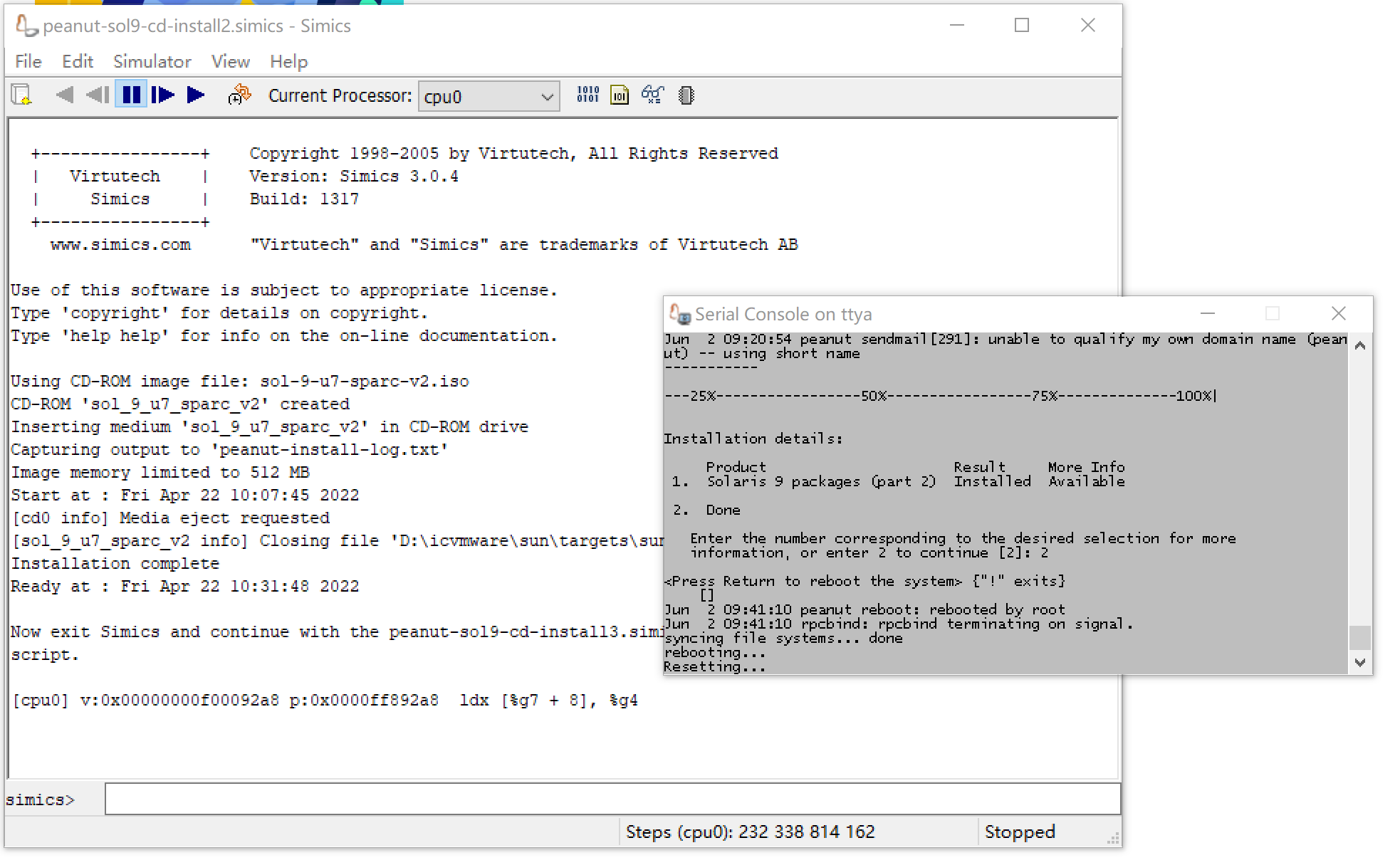Screen dimensions: 1400x865
Task: Click the Stopped status indicator
Action: coord(1020,832)
